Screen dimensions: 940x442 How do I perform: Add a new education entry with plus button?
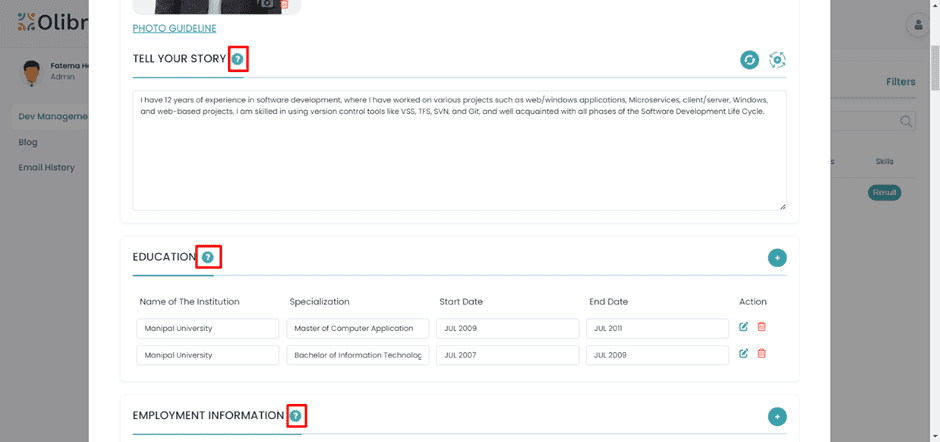(x=777, y=258)
